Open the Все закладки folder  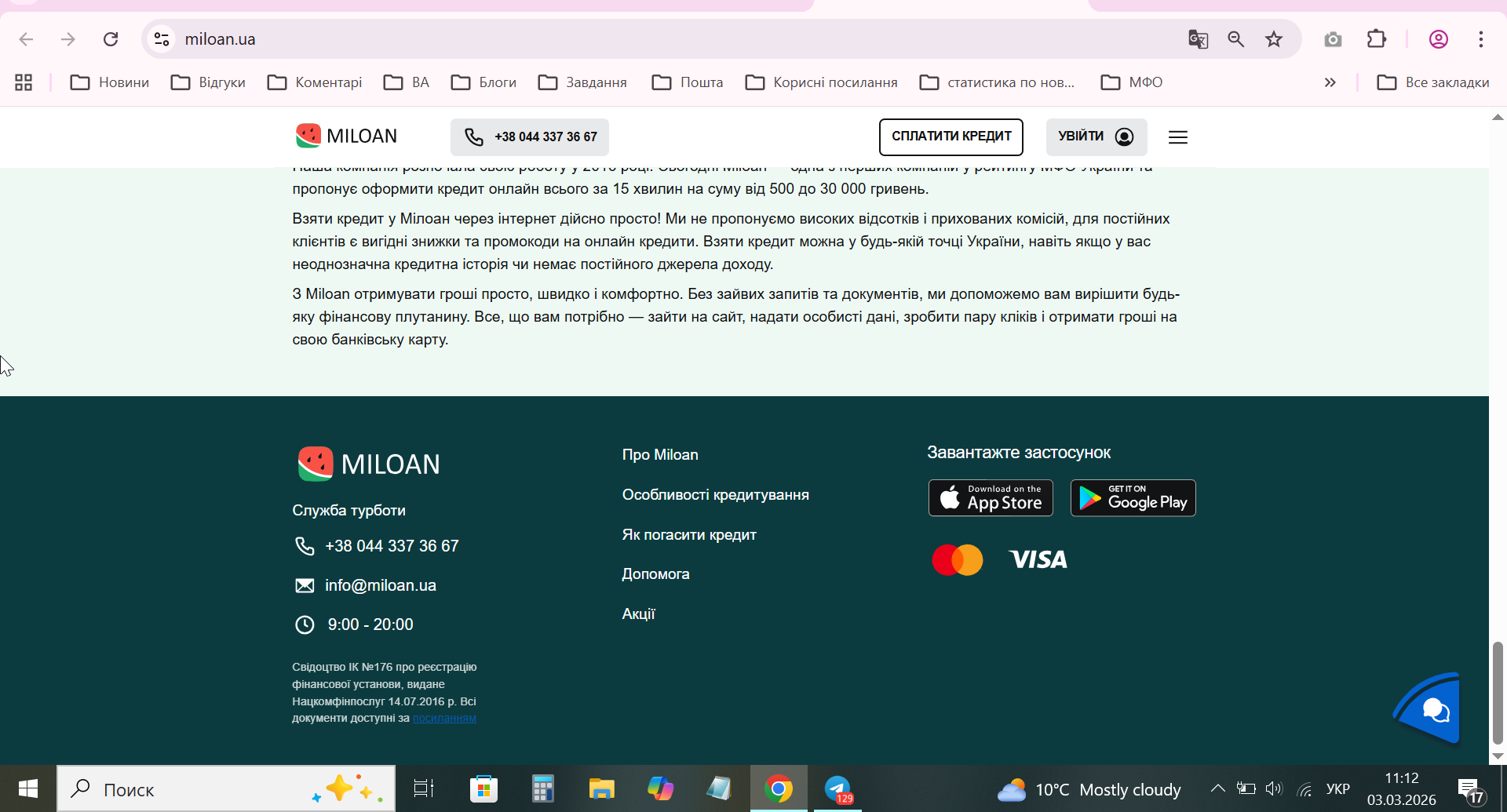(x=1433, y=82)
